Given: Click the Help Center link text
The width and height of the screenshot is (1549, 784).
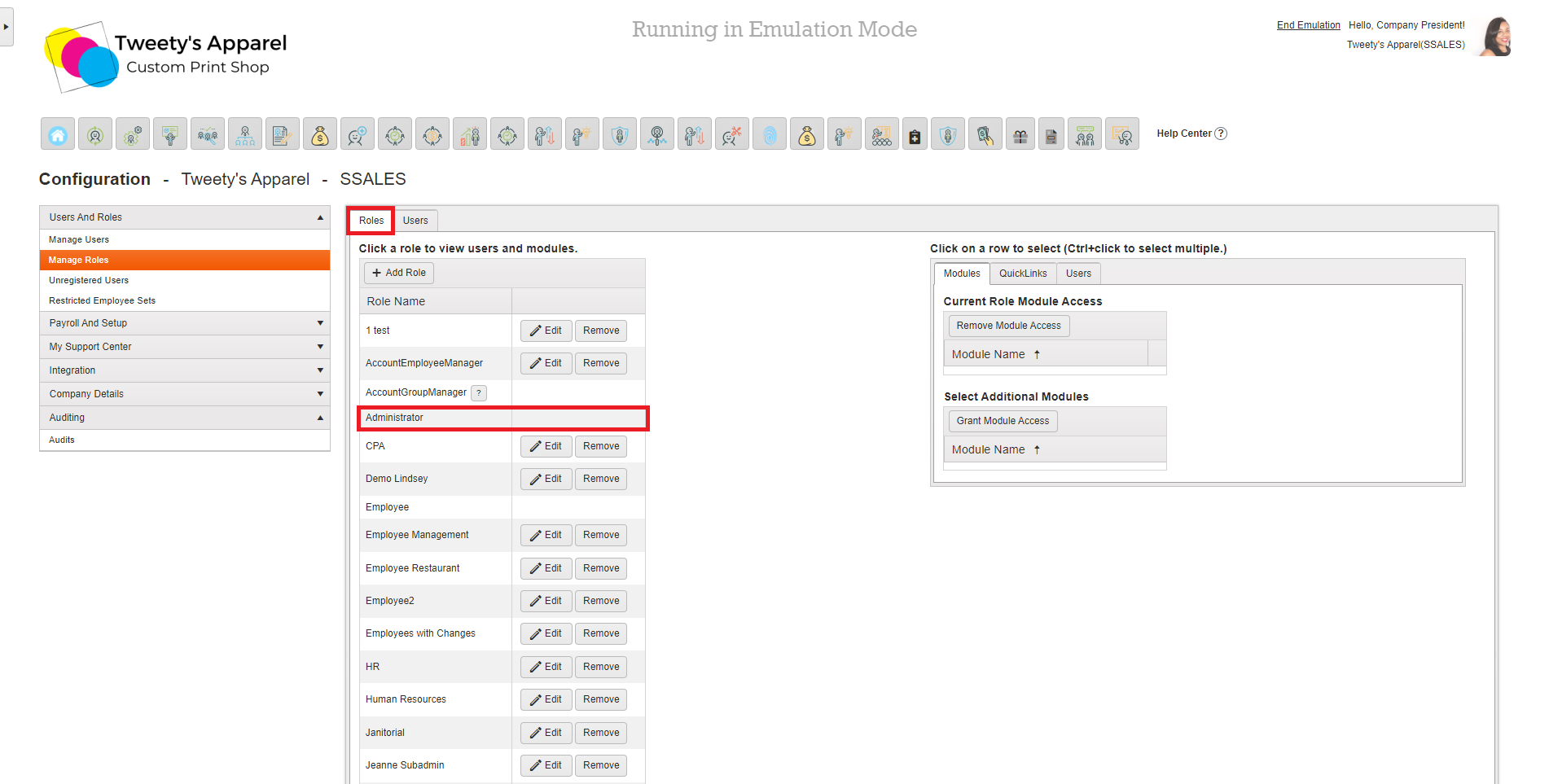Looking at the screenshot, I should tap(1184, 134).
